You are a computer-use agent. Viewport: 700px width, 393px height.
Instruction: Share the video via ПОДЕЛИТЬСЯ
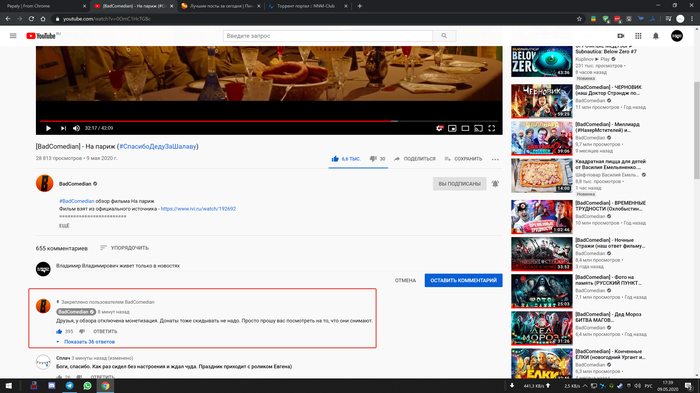click(x=415, y=159)
